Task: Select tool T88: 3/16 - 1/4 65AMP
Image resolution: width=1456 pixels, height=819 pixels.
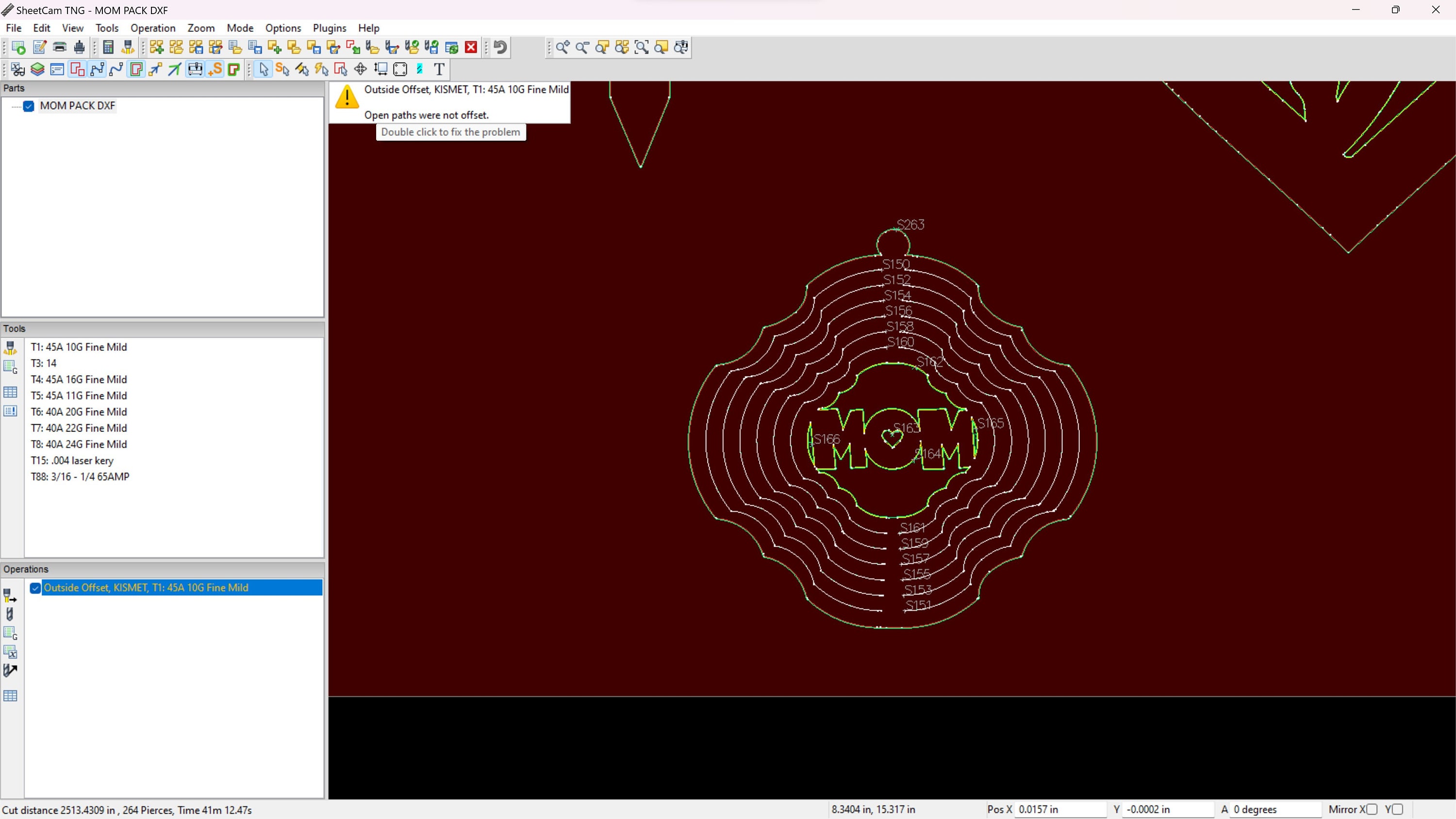Action: pyautogui.click(x=80, y=476)
